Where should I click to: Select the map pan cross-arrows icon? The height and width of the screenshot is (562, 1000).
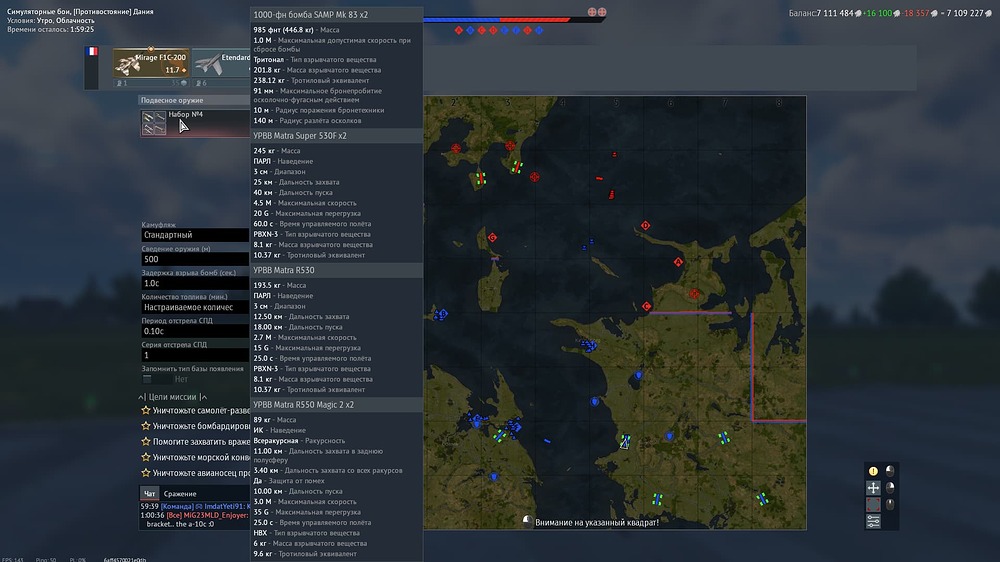(873, 488)
